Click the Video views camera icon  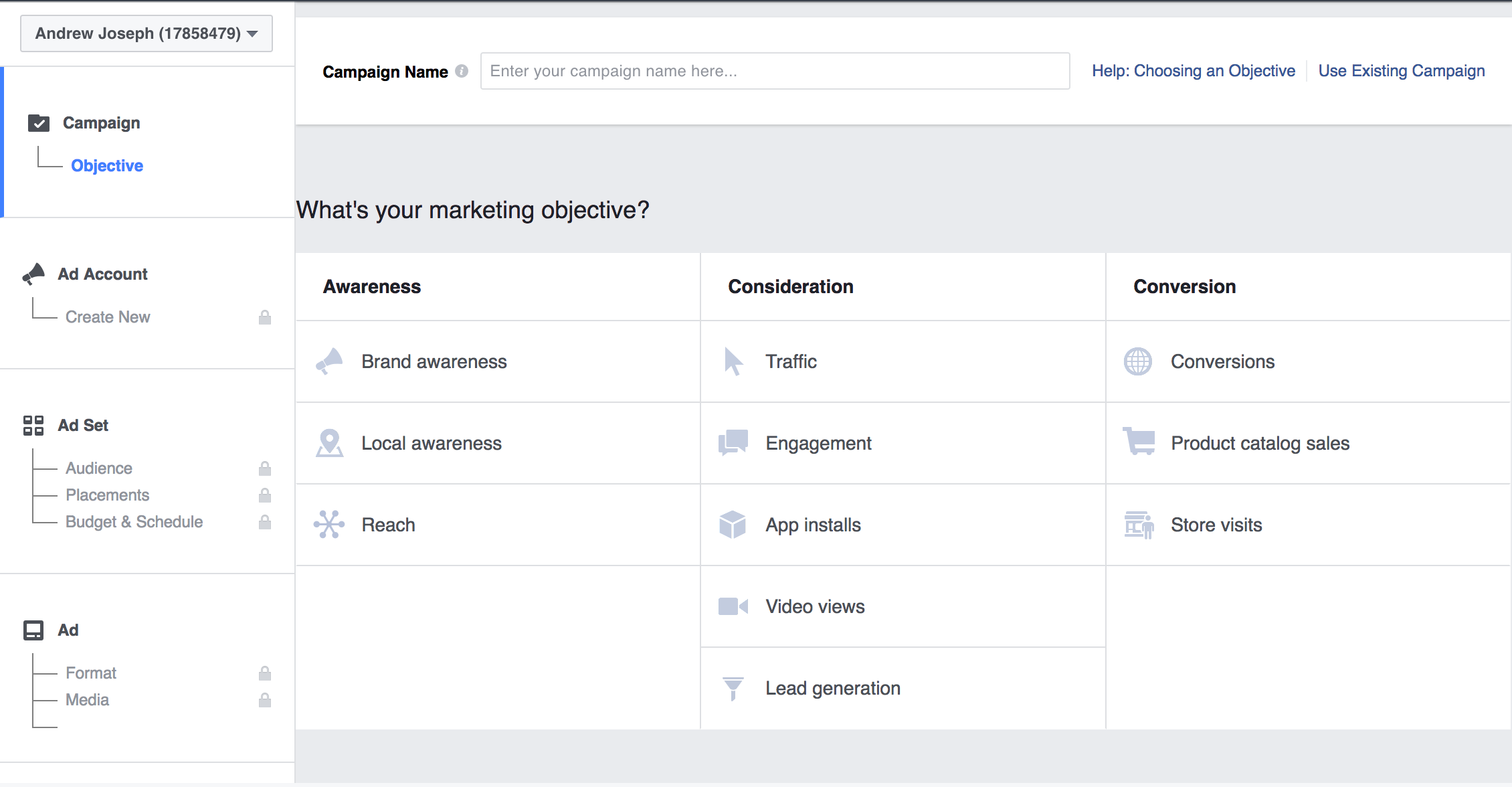[733, 606]
